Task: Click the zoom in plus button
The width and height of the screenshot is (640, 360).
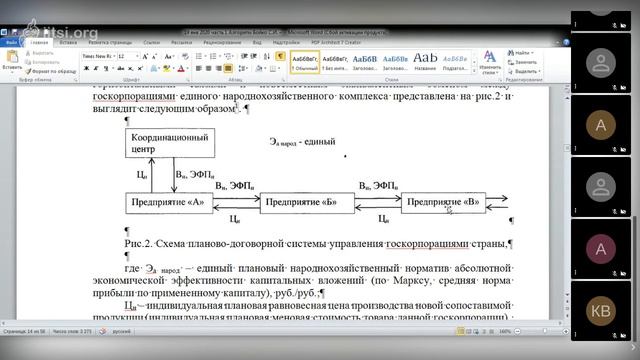Action: pyautogui.click(x=566, y=331)
